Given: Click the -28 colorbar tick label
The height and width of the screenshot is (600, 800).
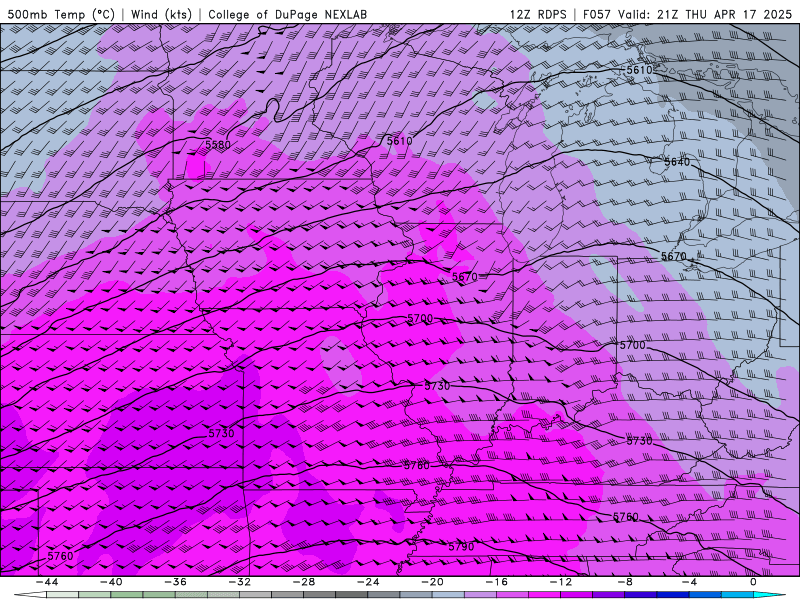Looking at the screenshot, I should click(304, 582).
